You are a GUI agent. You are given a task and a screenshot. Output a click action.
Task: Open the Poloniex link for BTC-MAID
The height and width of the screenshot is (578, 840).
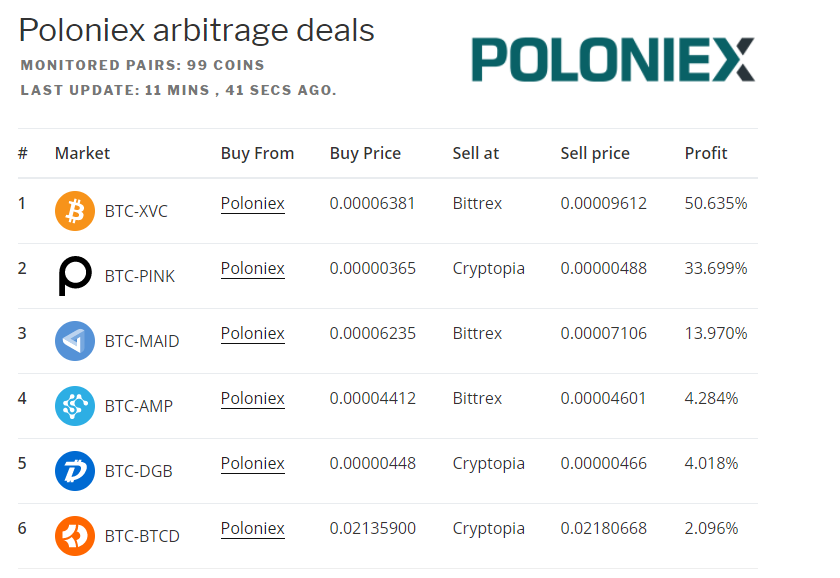[252, 333]
